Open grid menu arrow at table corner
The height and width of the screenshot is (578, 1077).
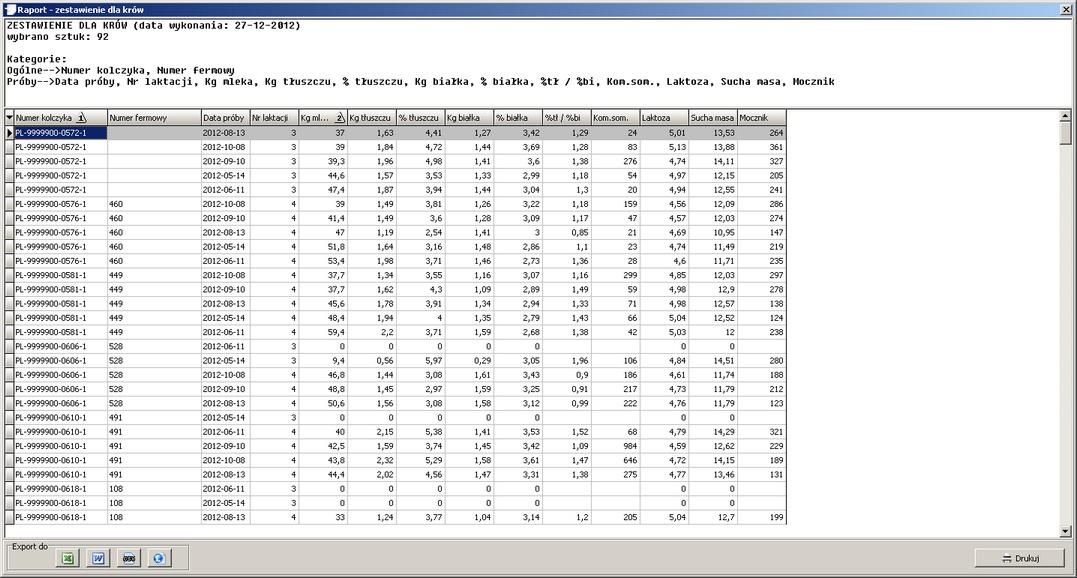point(9,118)
